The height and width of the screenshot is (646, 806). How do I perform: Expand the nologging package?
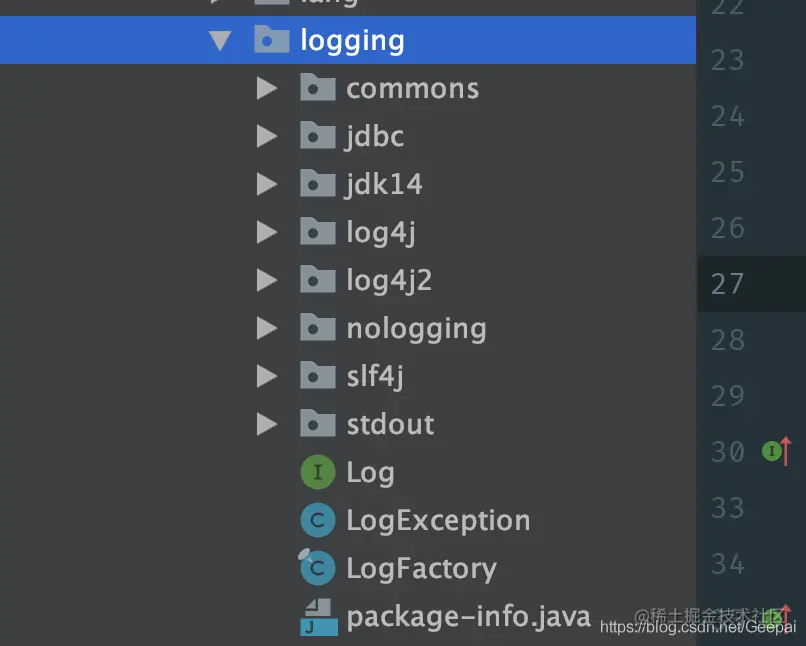click(266, 327)
